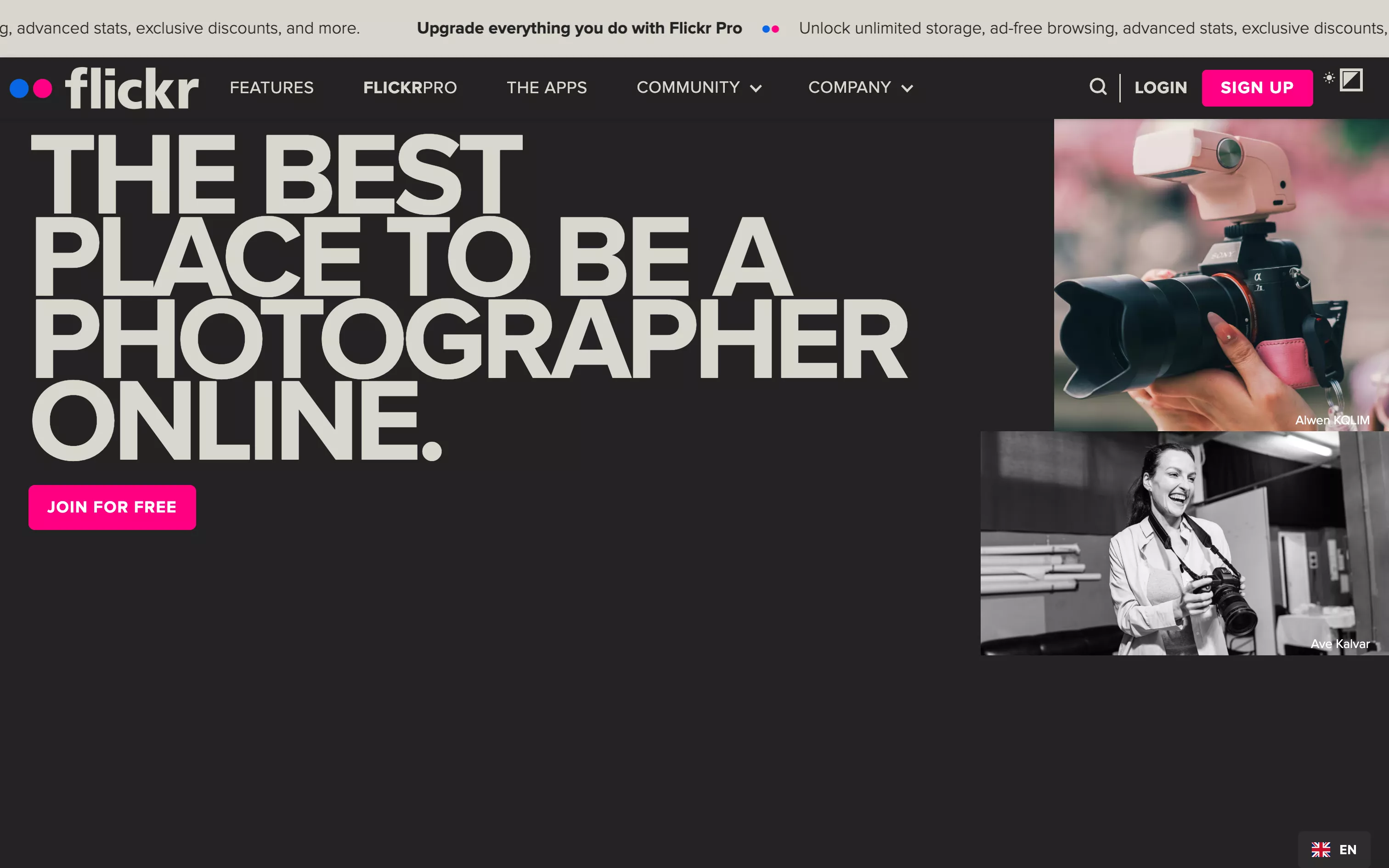
Task: Toggle the light/dark contrast theme square
Action: coord(1351,80)
